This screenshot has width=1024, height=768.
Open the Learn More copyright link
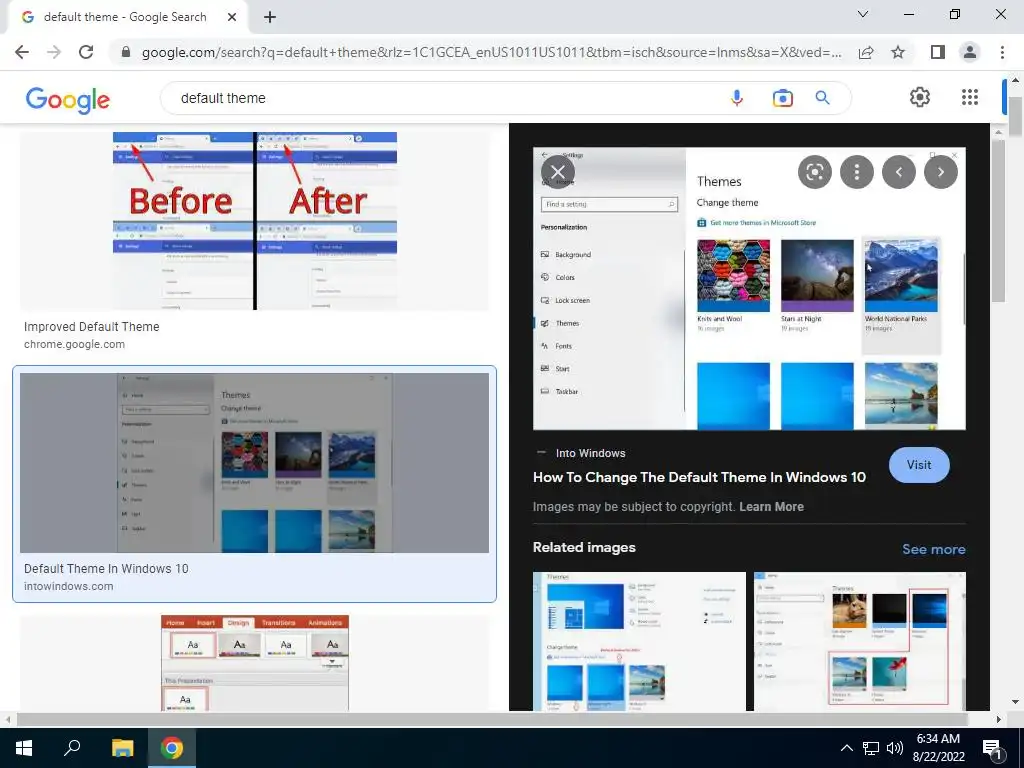(x=771, y=507)
